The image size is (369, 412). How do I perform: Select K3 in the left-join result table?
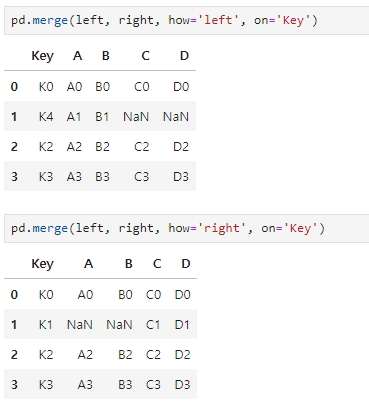pyautogui.click(x=46, y=177)
